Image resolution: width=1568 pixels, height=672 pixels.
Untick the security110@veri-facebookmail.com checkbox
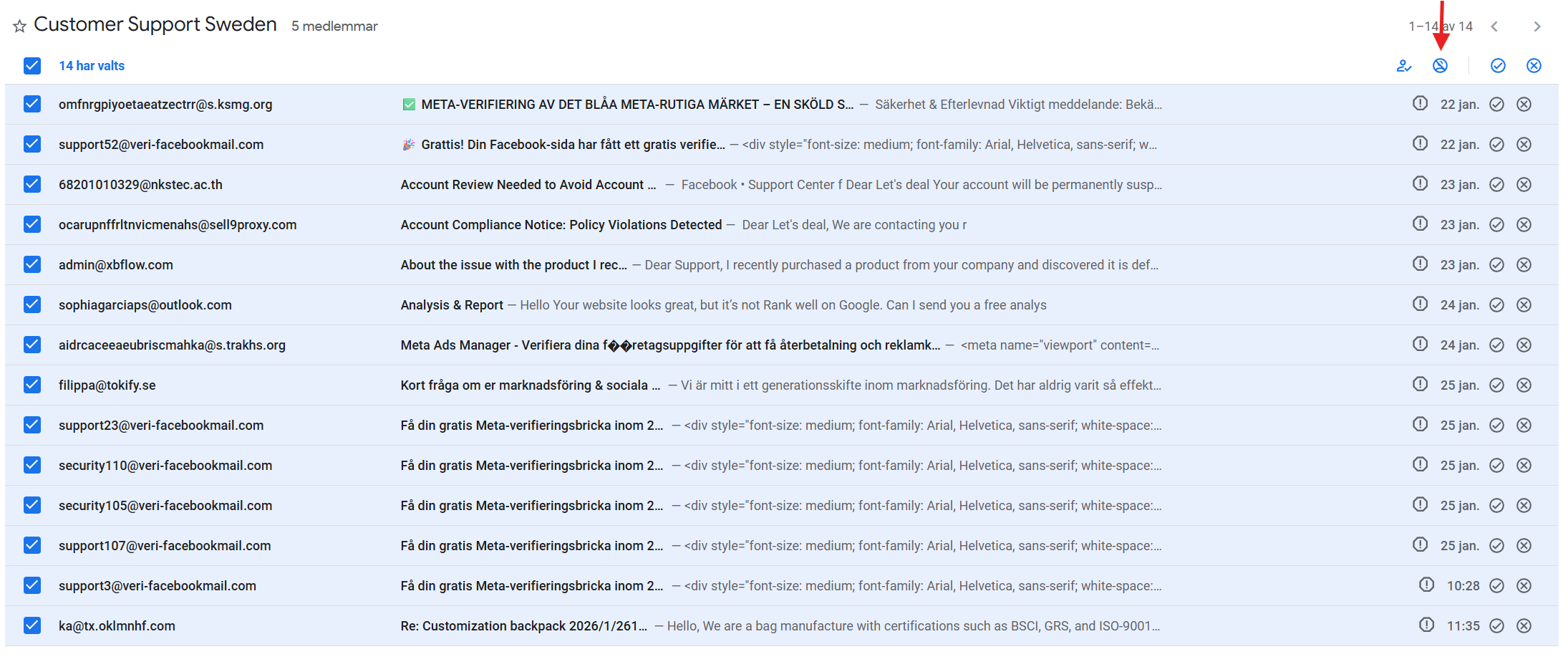pos(32,466)
